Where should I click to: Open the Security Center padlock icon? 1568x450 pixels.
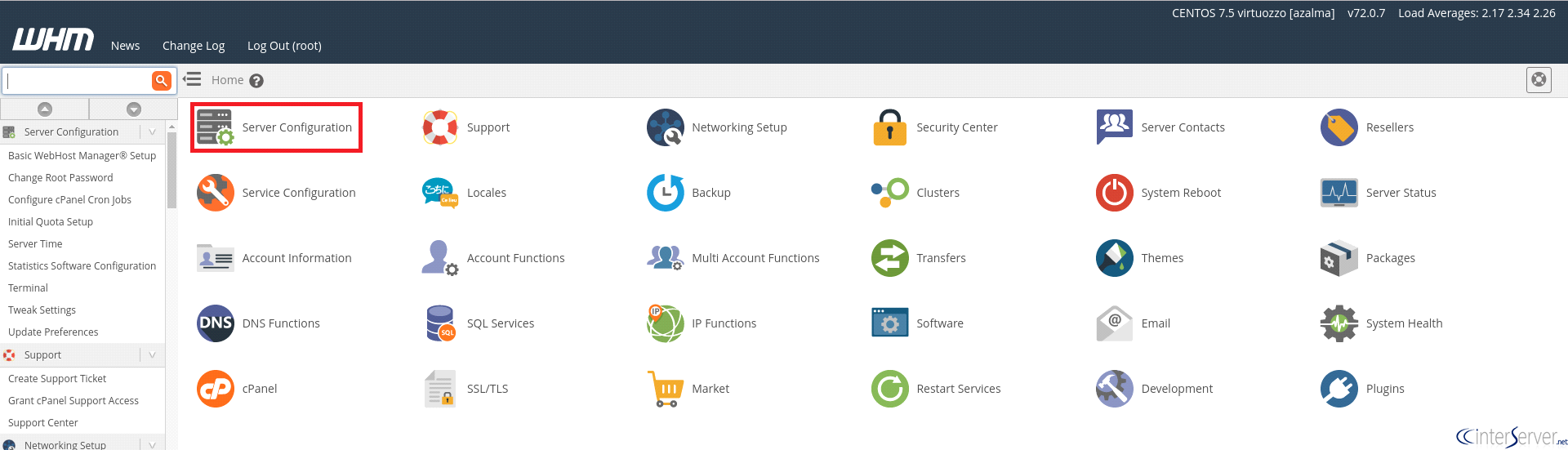coord(890,127)
